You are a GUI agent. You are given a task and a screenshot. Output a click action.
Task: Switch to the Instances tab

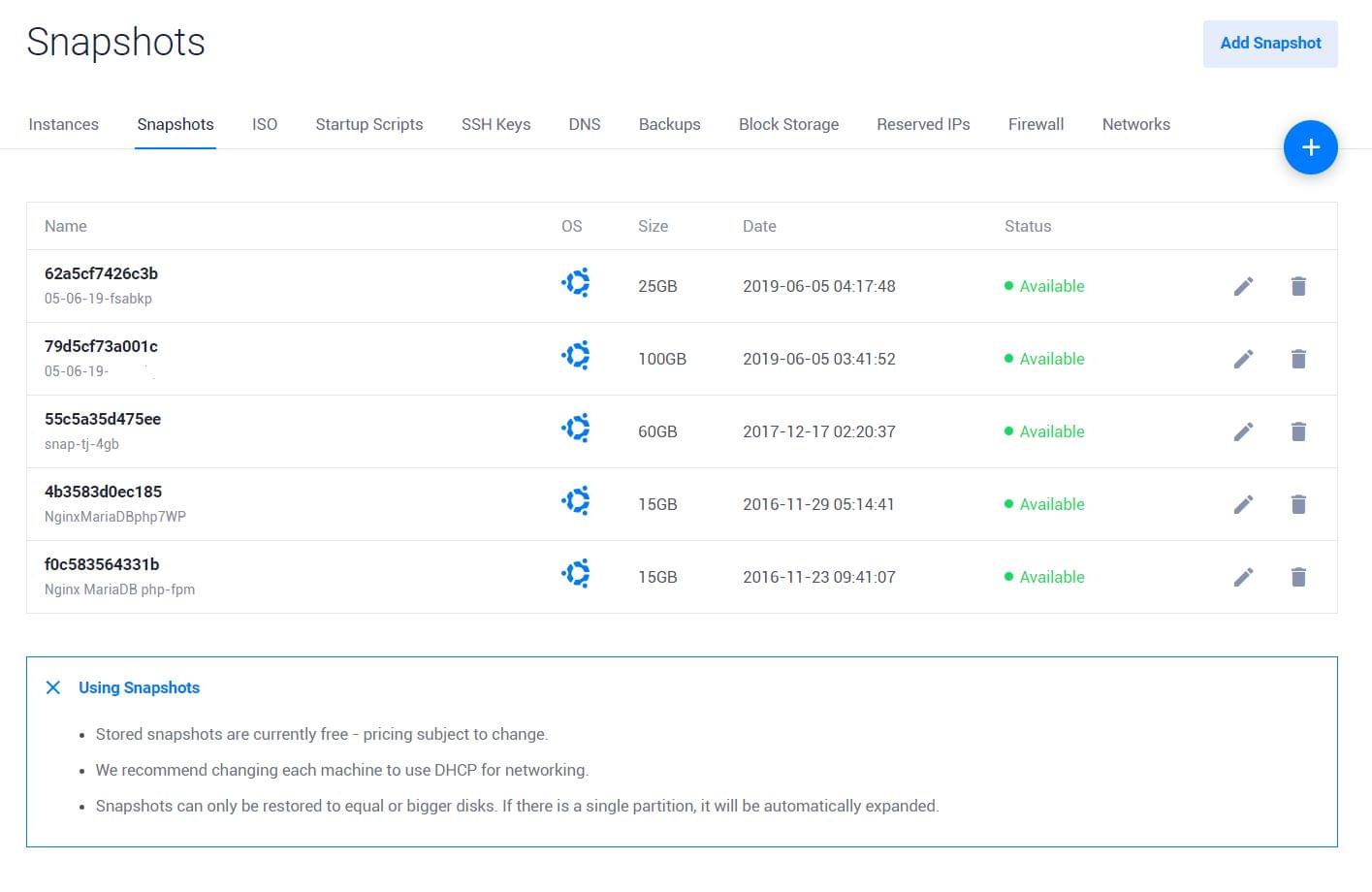pos(64,124)
